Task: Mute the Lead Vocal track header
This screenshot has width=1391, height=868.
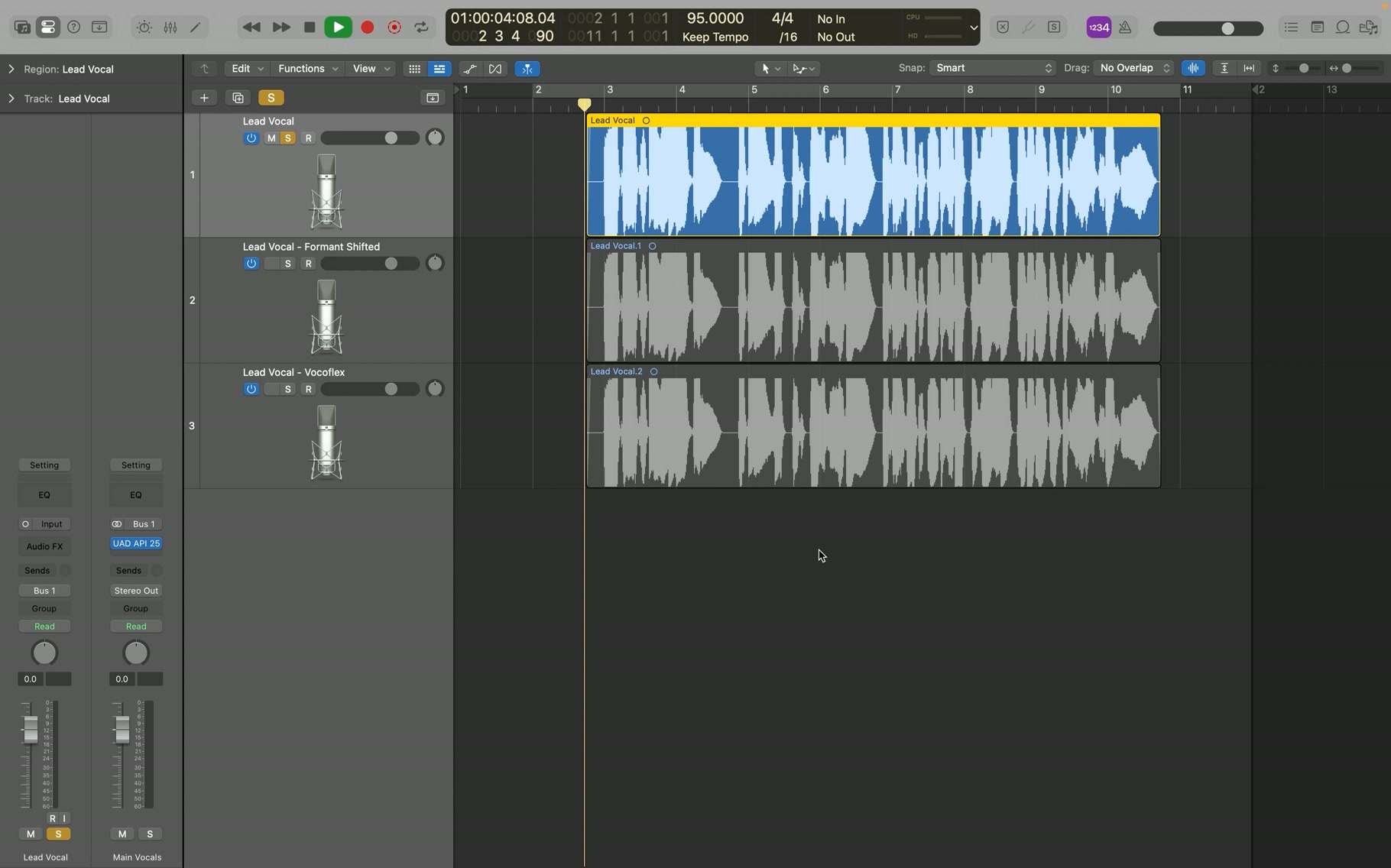Action: (271, 138)
